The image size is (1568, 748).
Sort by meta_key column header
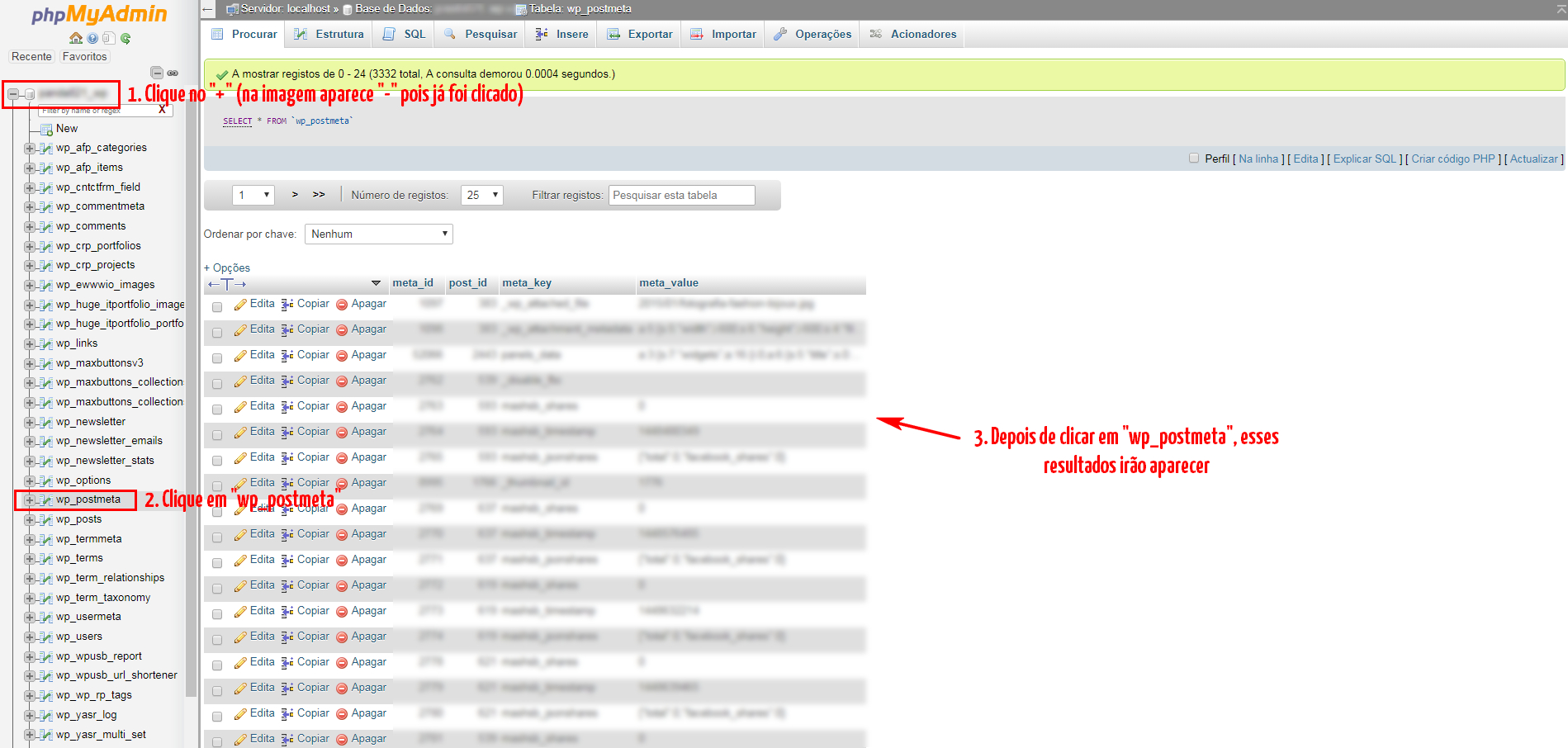(x=527, y=282)
